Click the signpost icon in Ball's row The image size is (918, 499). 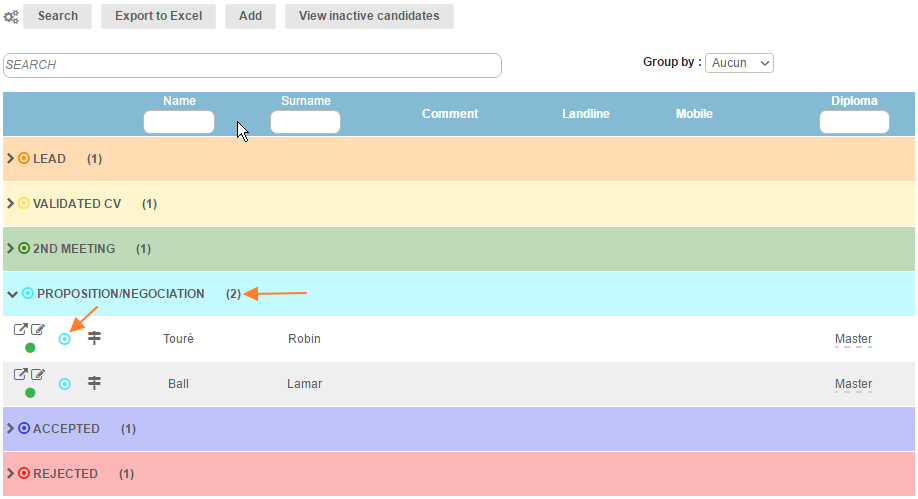click(95, 384)
